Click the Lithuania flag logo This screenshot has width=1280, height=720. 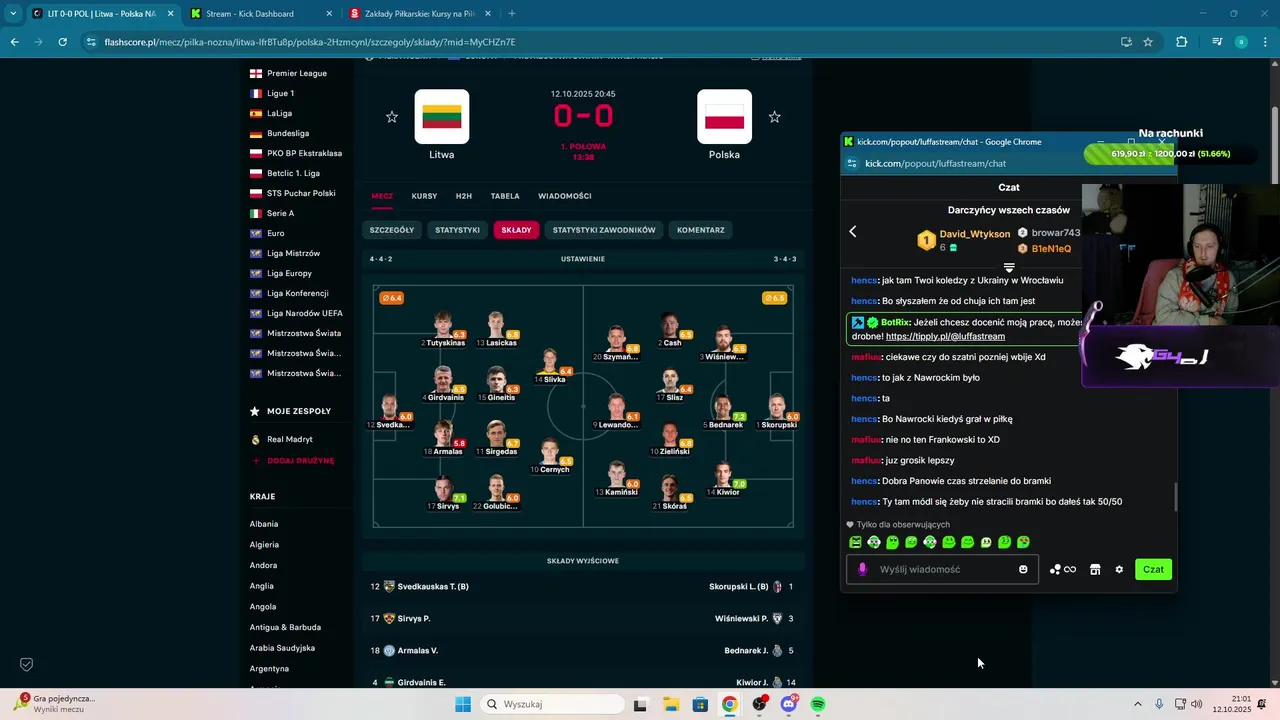point(442,117)
